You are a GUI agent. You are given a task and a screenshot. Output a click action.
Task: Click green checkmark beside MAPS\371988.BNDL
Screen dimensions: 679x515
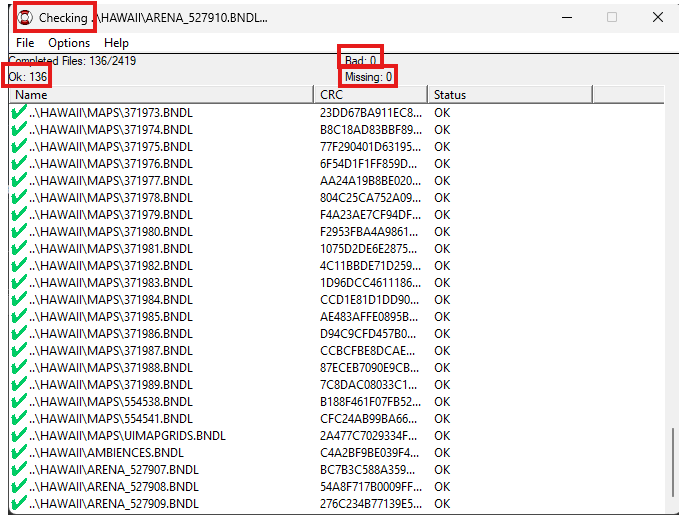coord(19,368)
